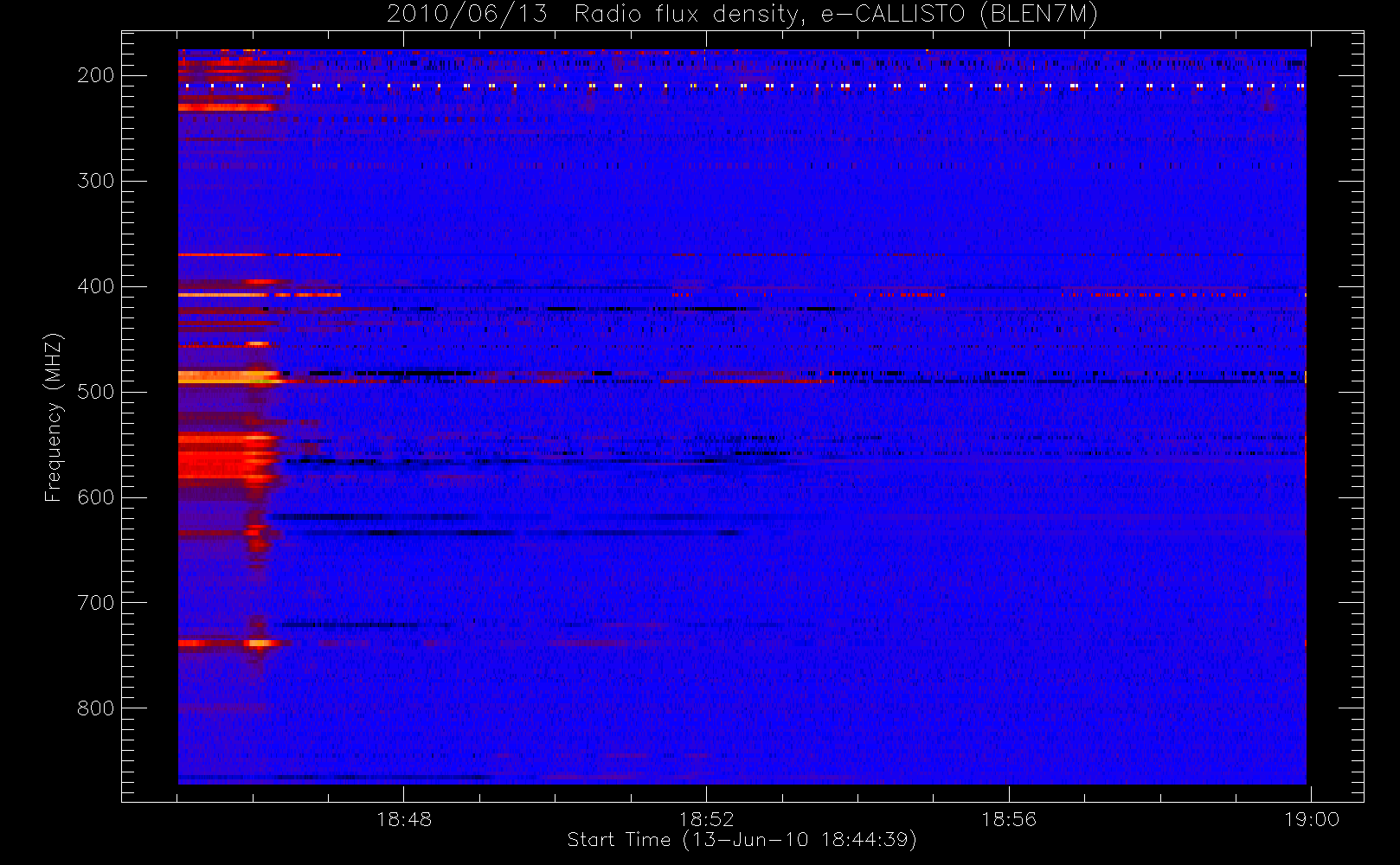The width and height of the screenshot is (1400, 865).
Task: Click the 18:56 time tick label
Action: (x=1009, y=819)
